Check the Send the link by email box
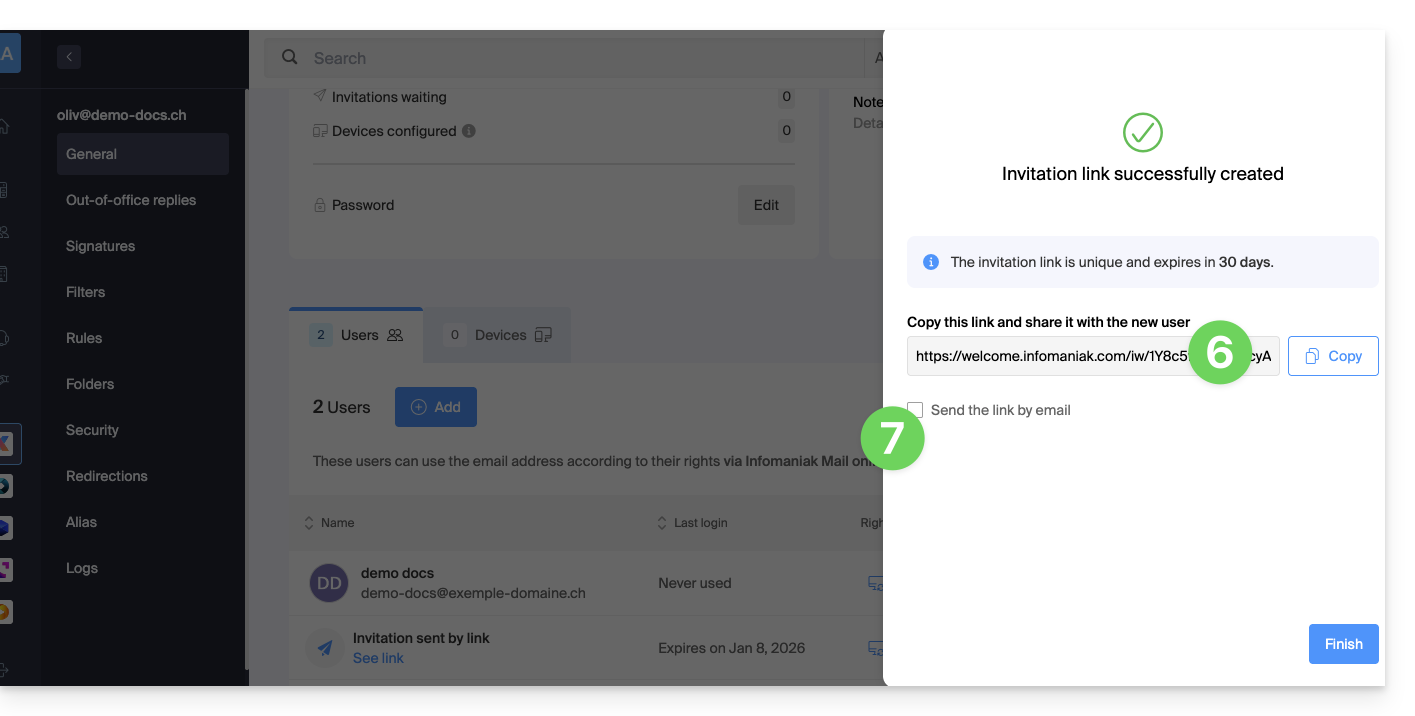 [915, 409]
